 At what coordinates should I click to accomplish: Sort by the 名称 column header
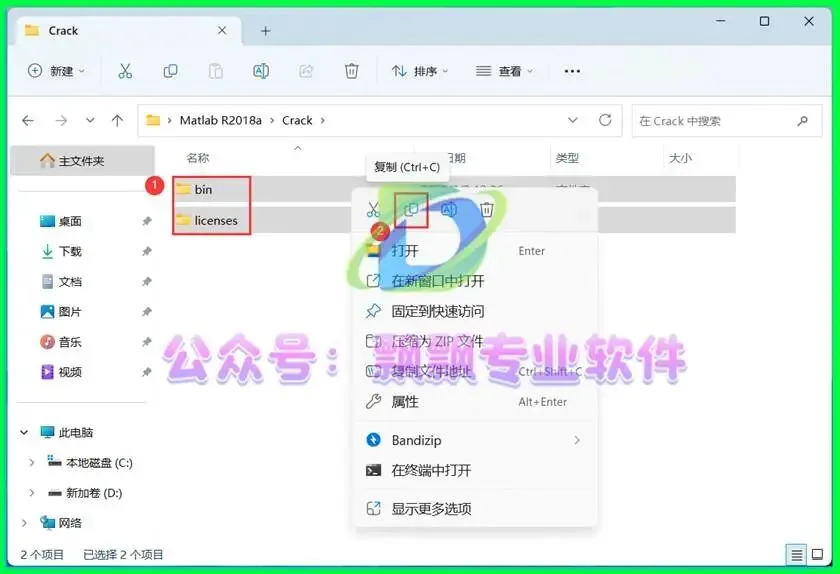(198, 158)
